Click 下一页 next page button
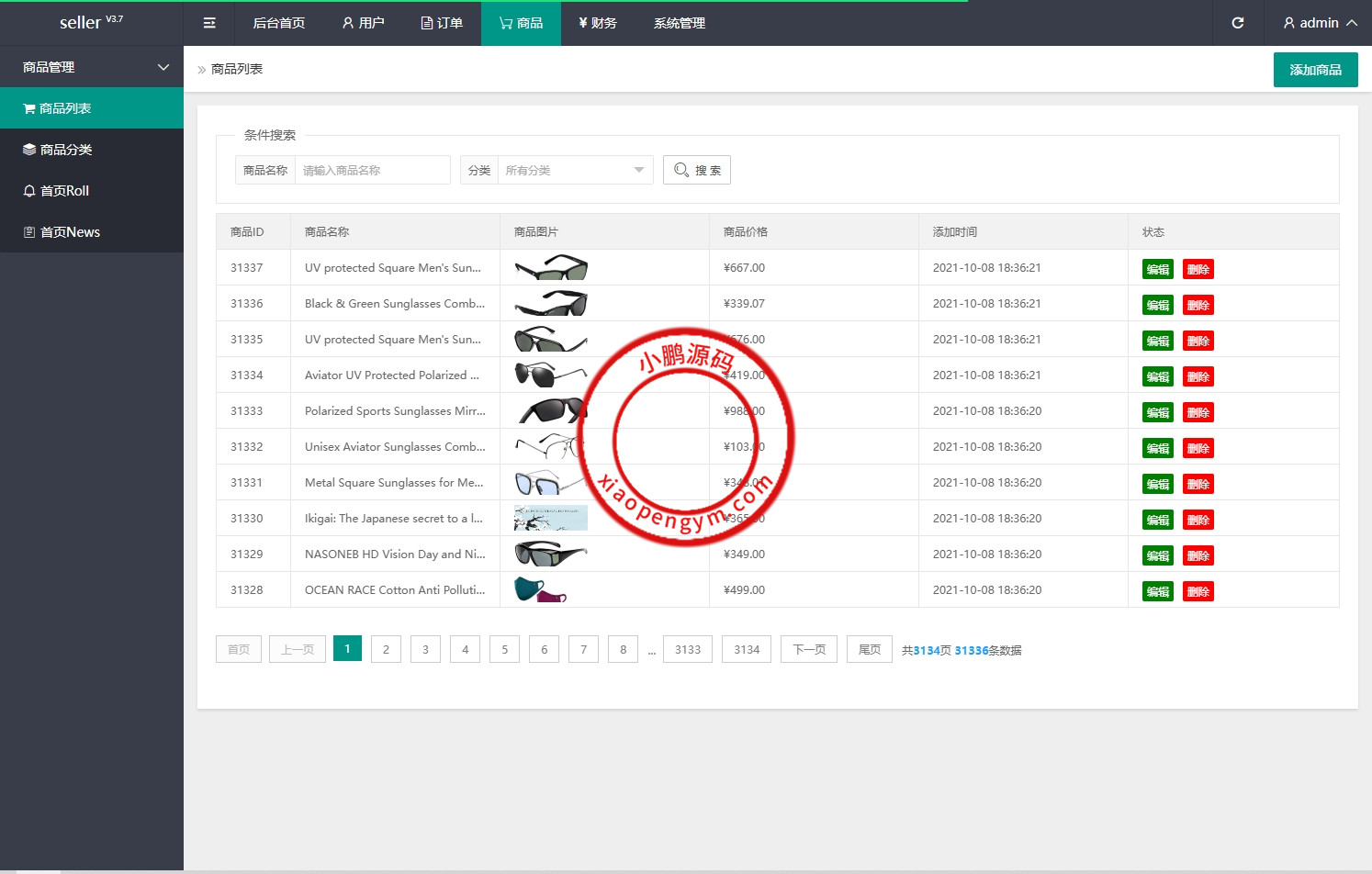 point(808,649)
